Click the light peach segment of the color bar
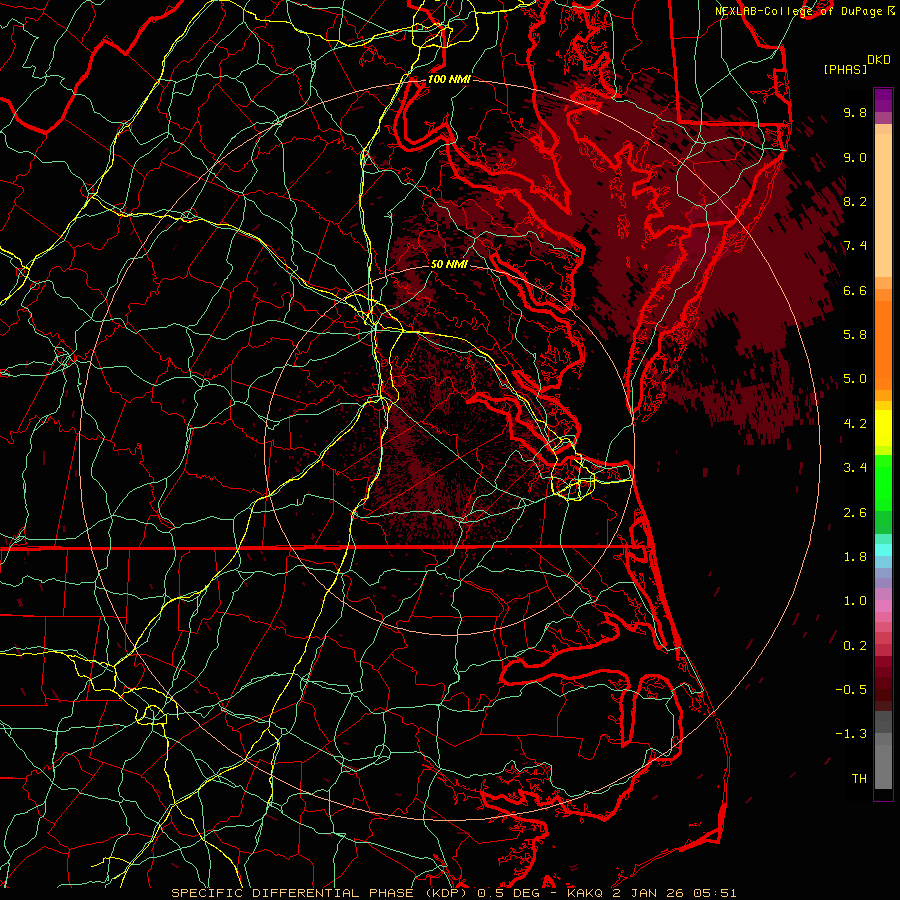The height and width of the screenshot is (900, 900). (x=883, y=205)
